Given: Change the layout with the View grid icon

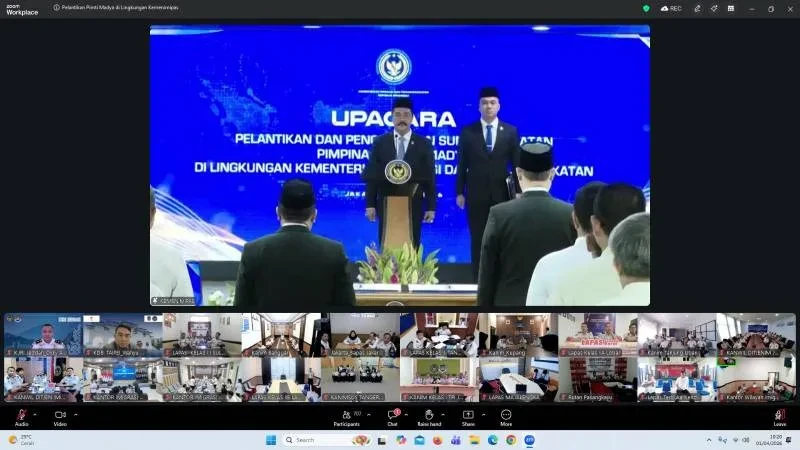Looking at the screenshot, I should tap(731, 9).
